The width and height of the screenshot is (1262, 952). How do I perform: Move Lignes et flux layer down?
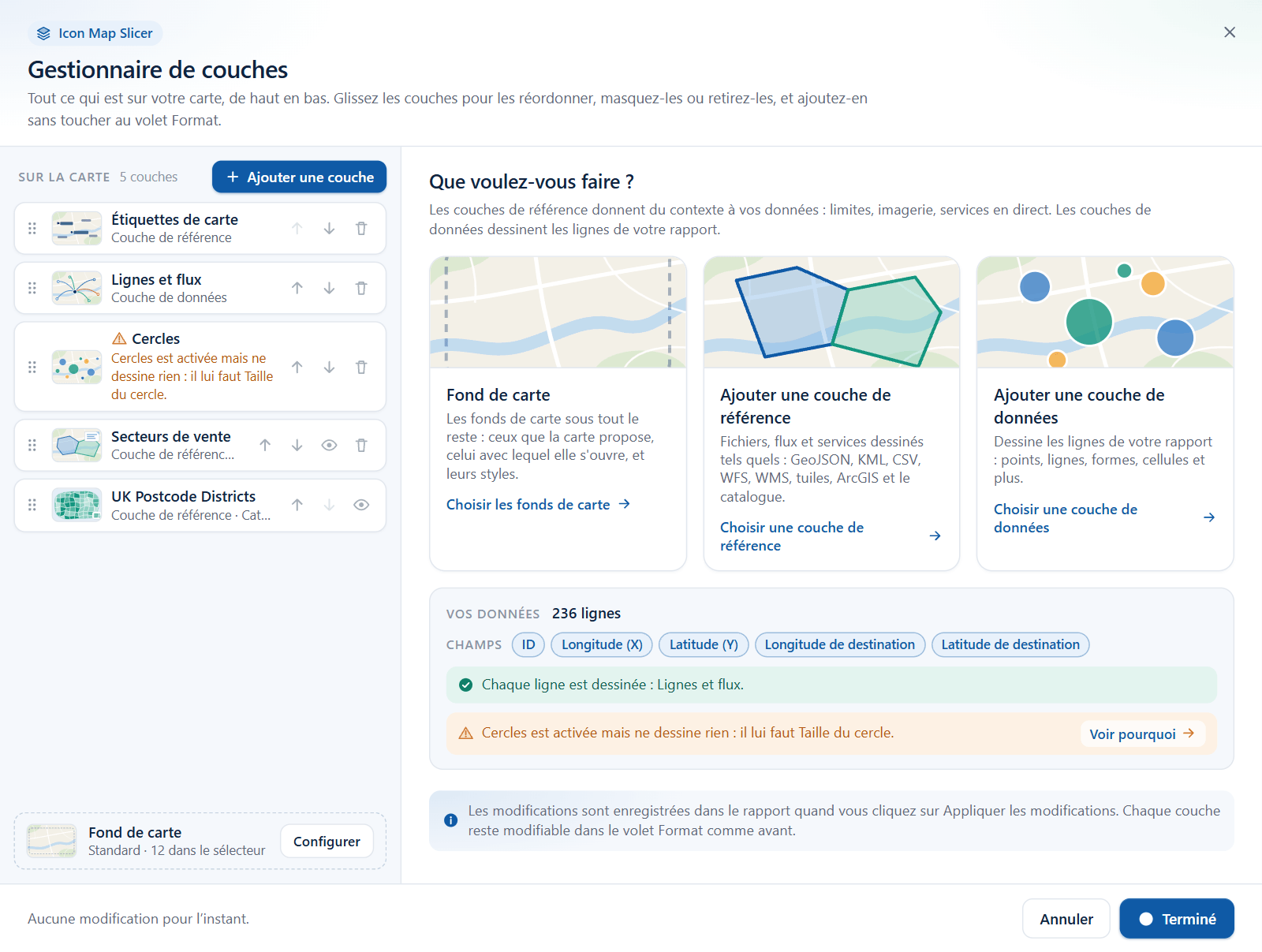329,289
